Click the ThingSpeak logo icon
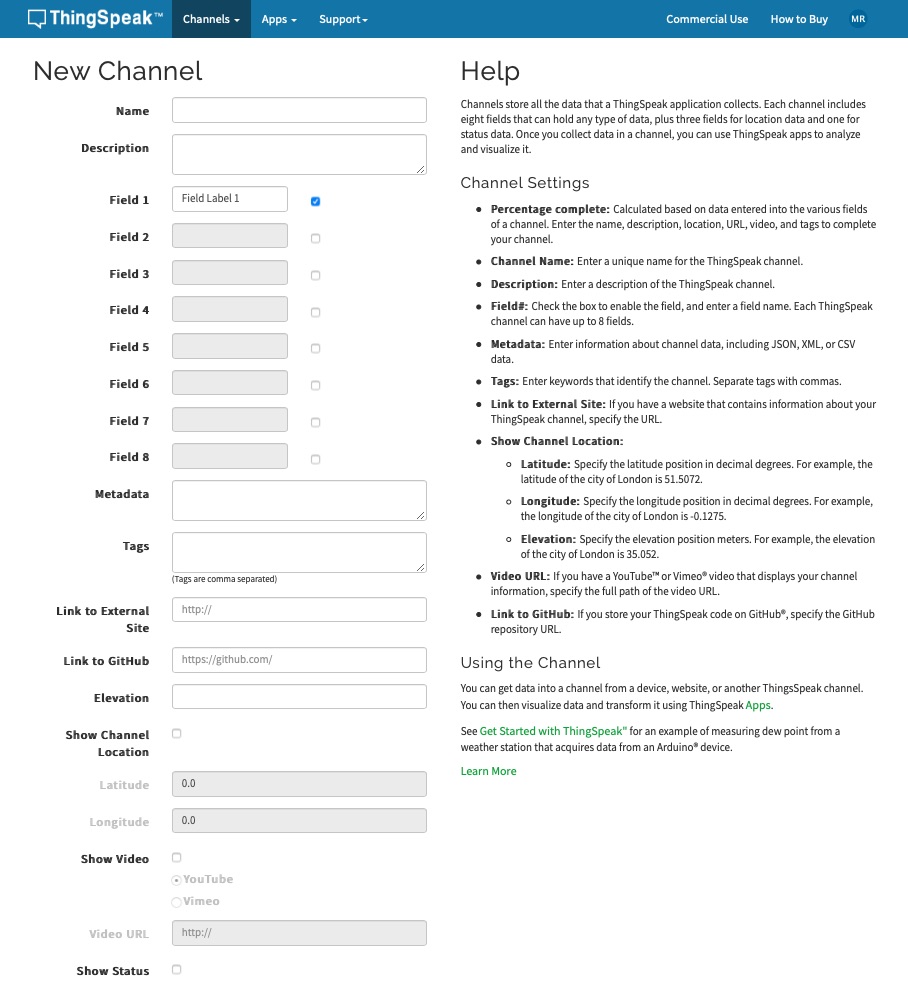Viewport: 908px width, 983px height. pyautogui.click(x=37, y=19)
